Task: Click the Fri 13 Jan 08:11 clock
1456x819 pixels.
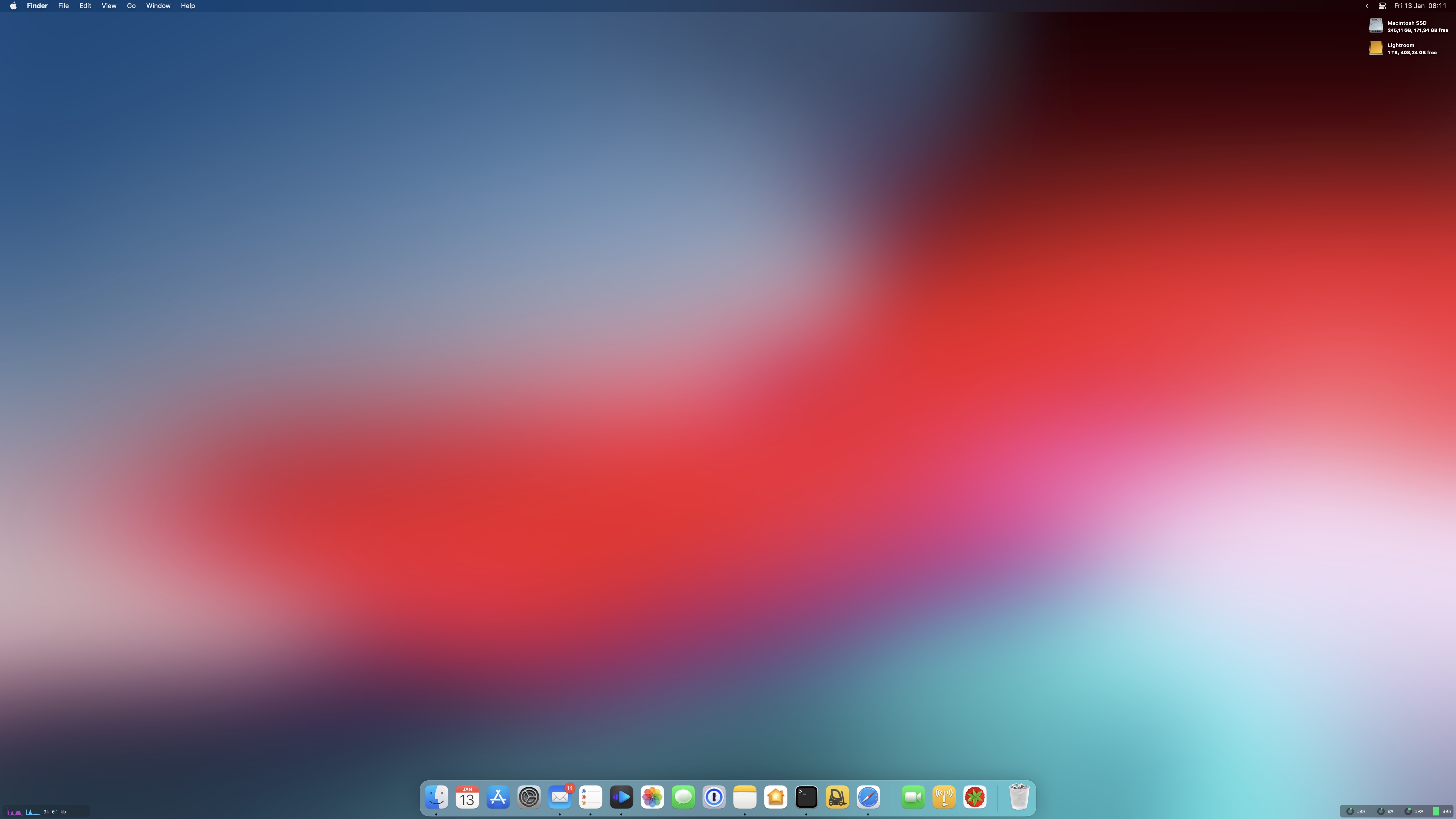Action: [1420, 6]
